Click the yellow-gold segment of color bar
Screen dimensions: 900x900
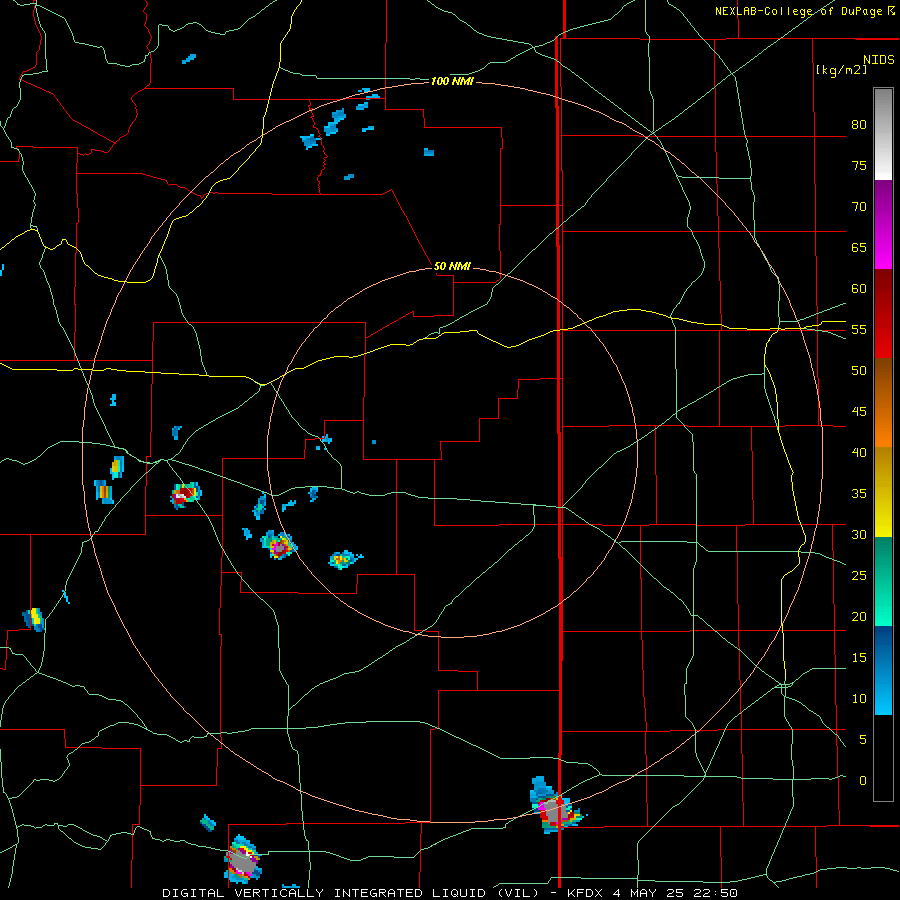point(883,492)
